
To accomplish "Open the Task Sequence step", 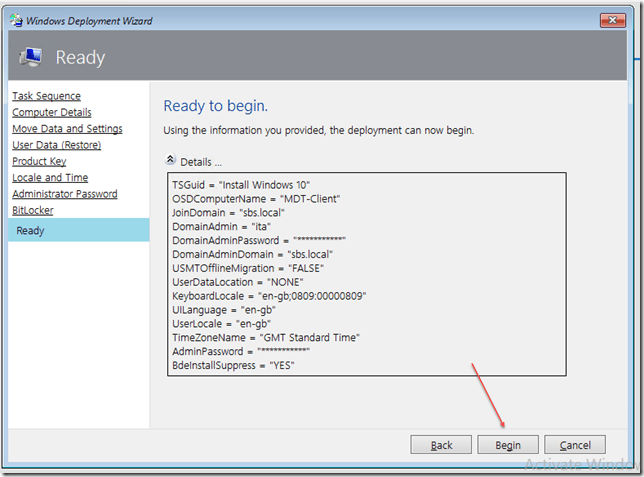I will coord(46,96).
